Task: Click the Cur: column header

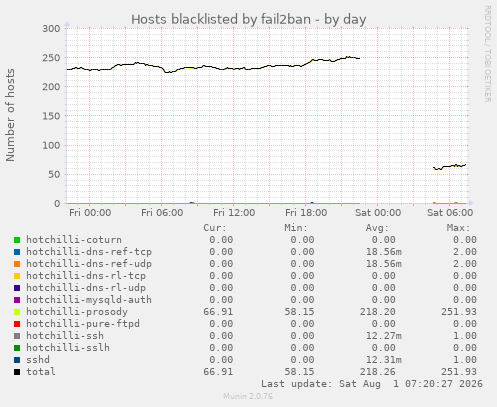Action: (215, 228)
